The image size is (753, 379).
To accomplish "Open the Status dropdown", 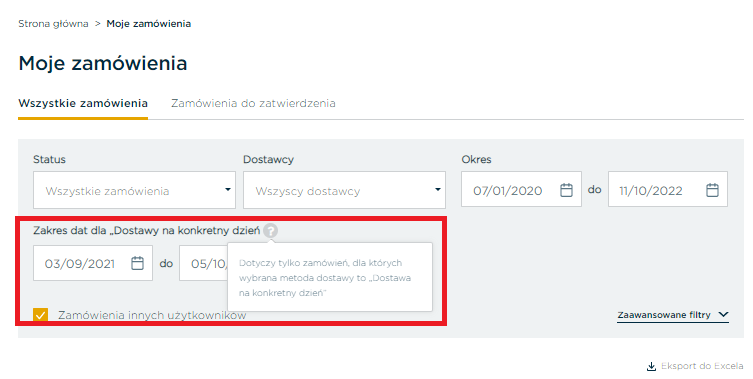I will [x=134, y=190].
